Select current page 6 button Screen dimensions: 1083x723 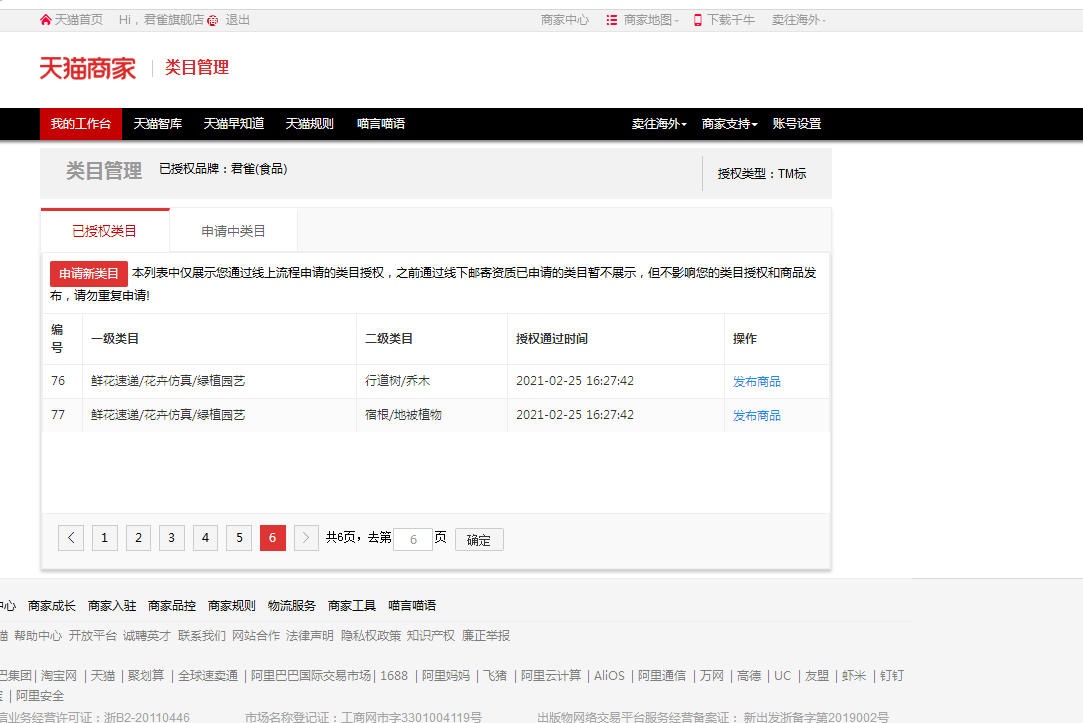(x=273, y=538)
